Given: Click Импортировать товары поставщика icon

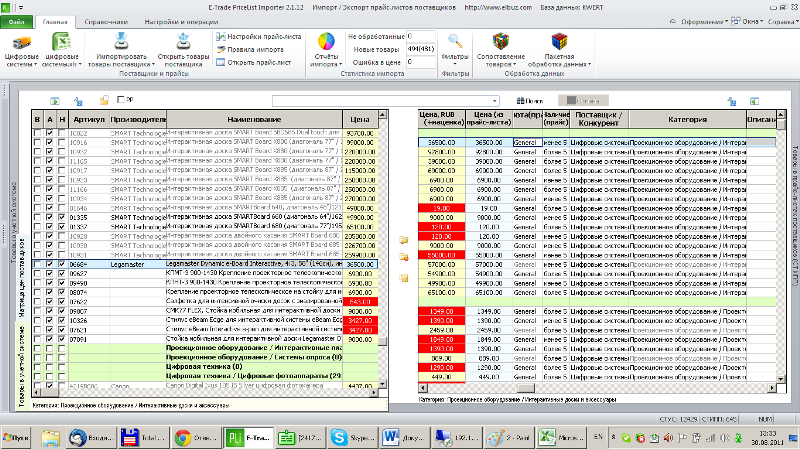Looking at the screenshot, I should pos(121,41).
